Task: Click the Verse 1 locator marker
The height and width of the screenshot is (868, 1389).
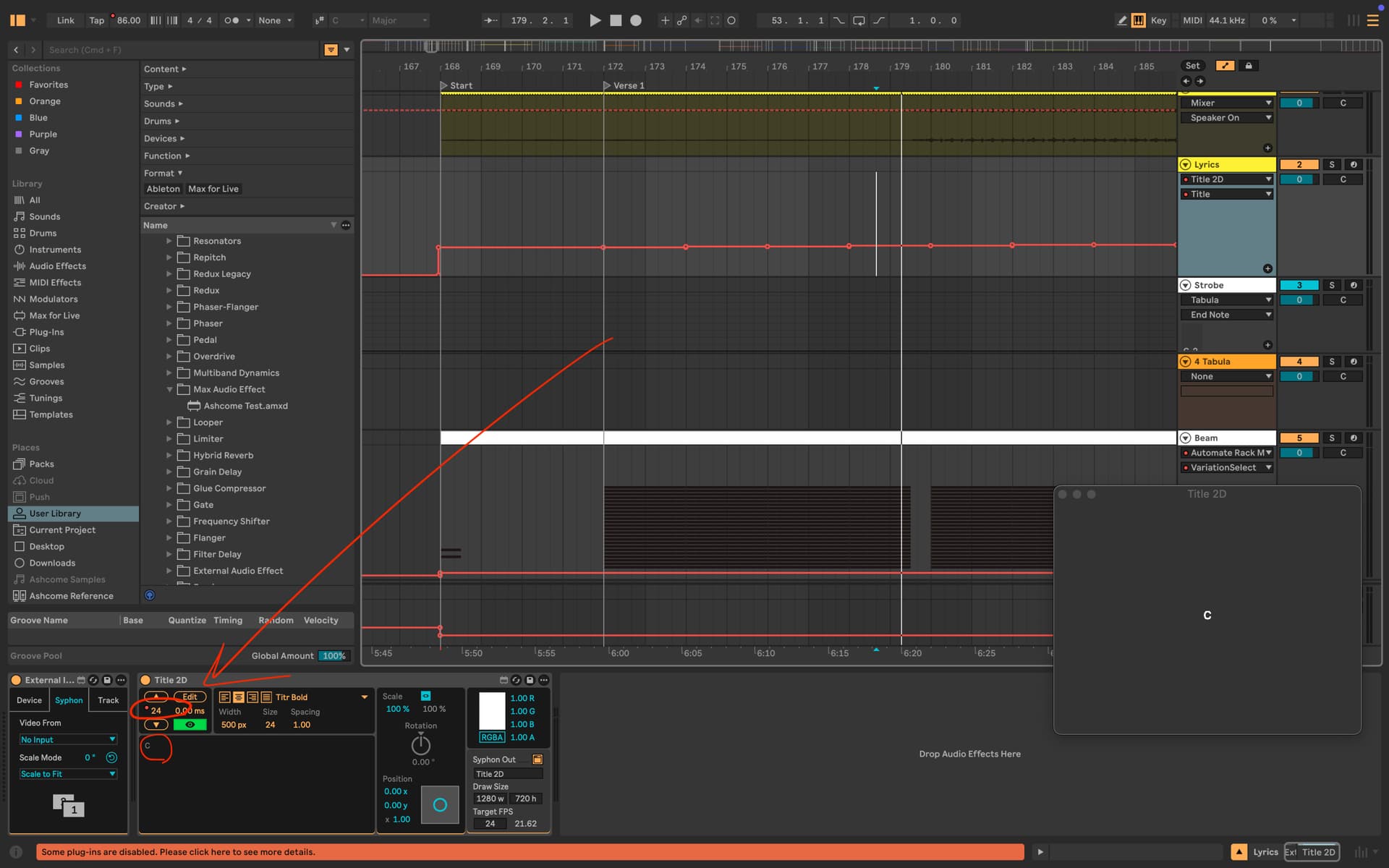Action: [608, 85]
